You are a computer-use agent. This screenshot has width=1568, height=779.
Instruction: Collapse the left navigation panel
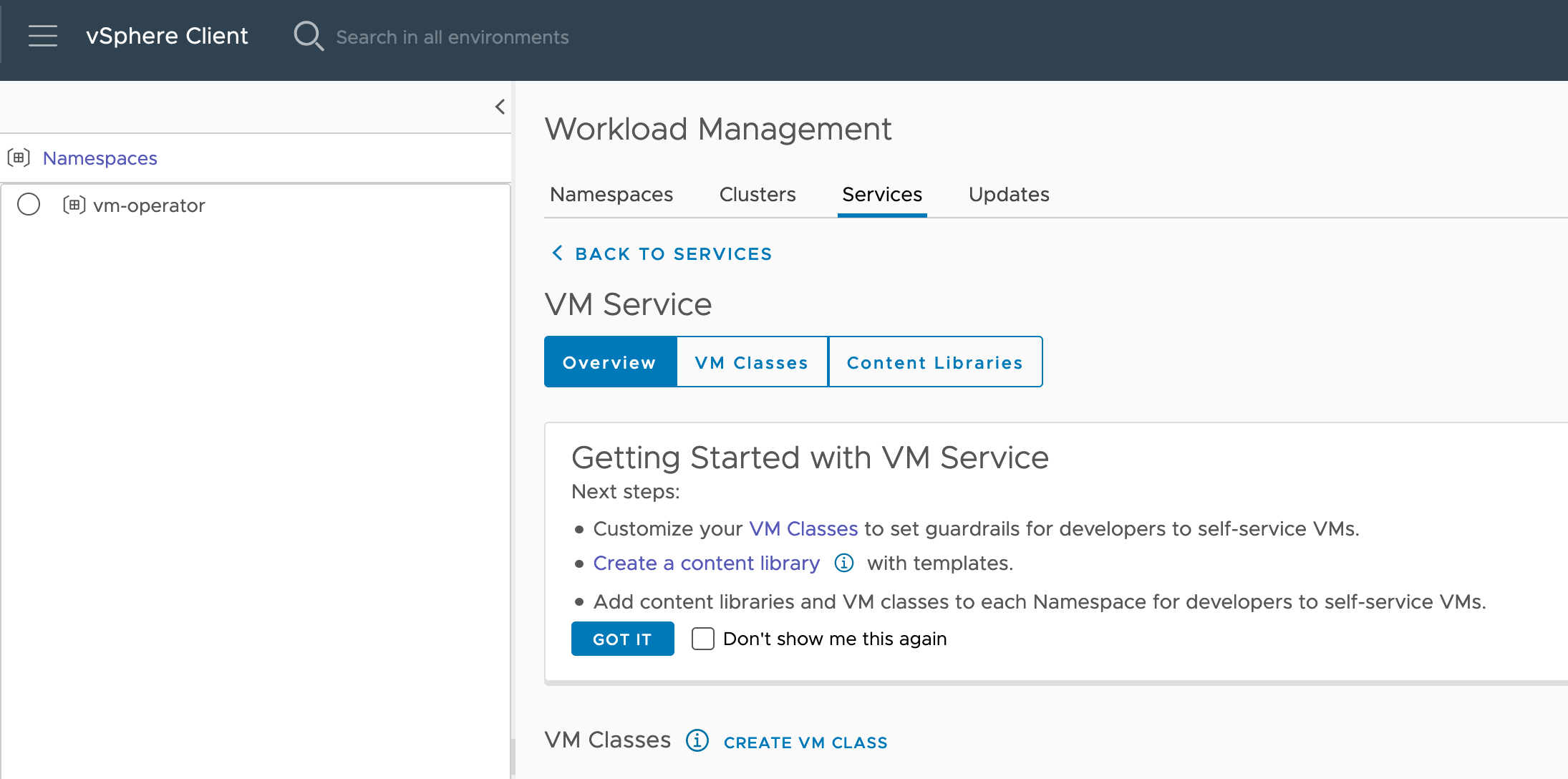tap(500, 107)
